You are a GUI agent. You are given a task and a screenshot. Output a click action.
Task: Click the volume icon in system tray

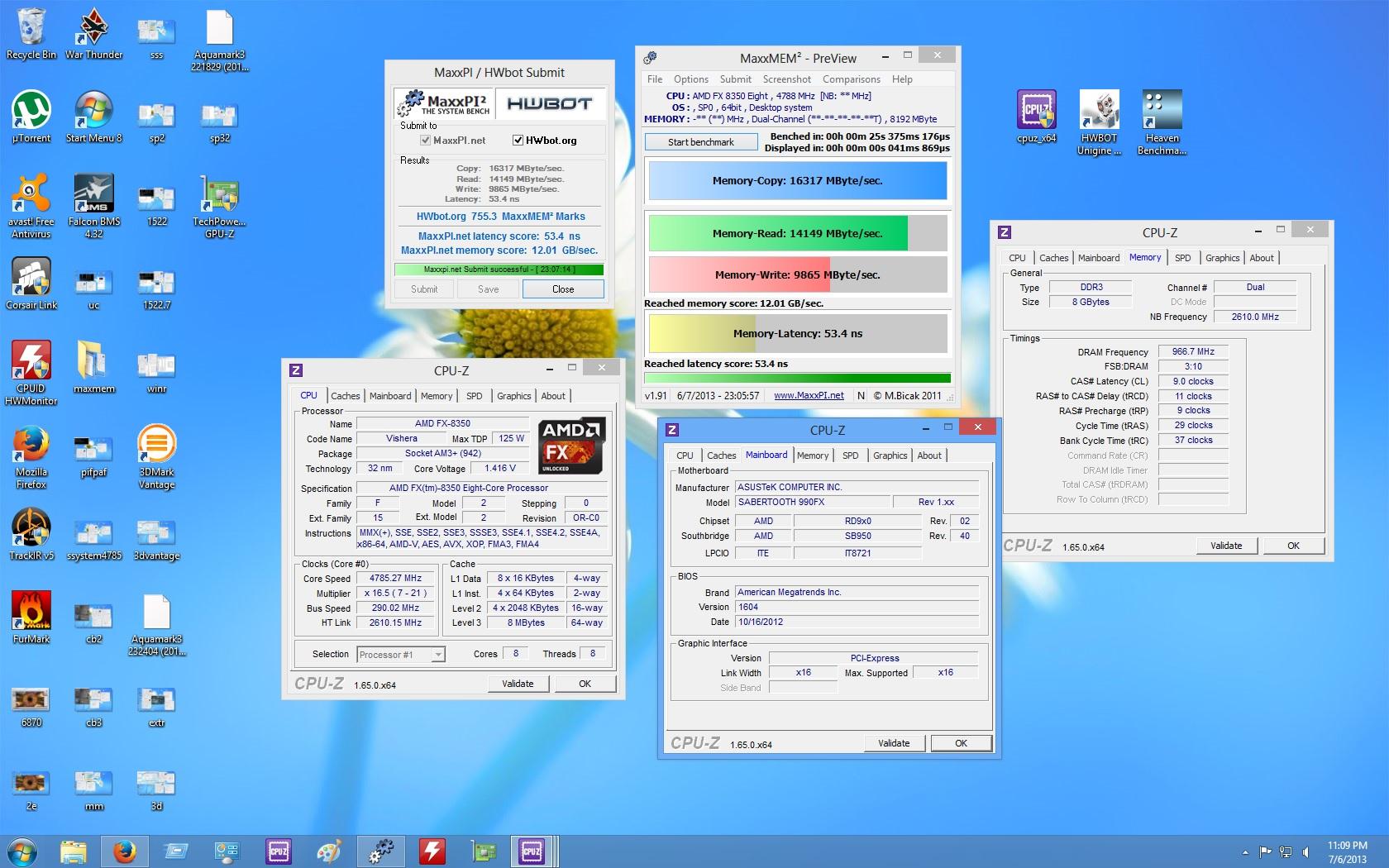tap(1305, 852)
